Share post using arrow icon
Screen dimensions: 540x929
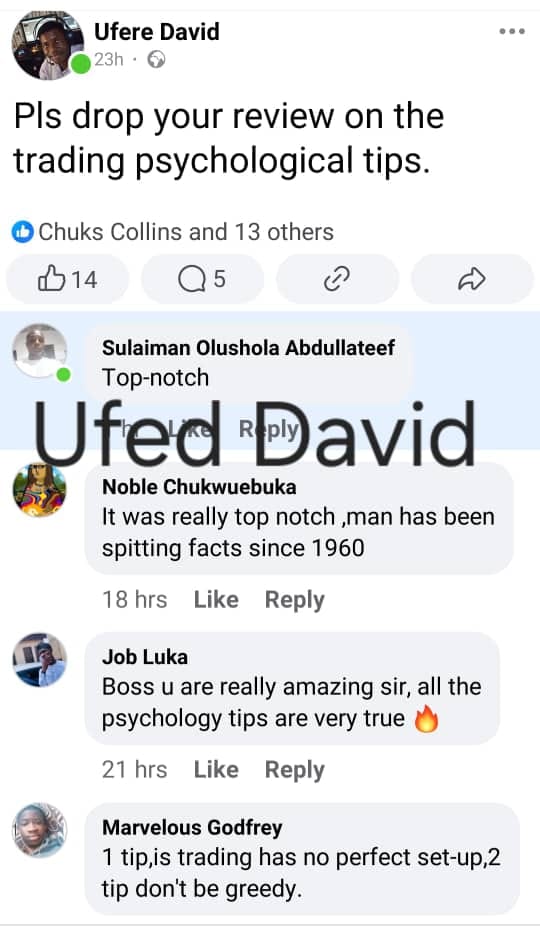click(x=472, y=279)
